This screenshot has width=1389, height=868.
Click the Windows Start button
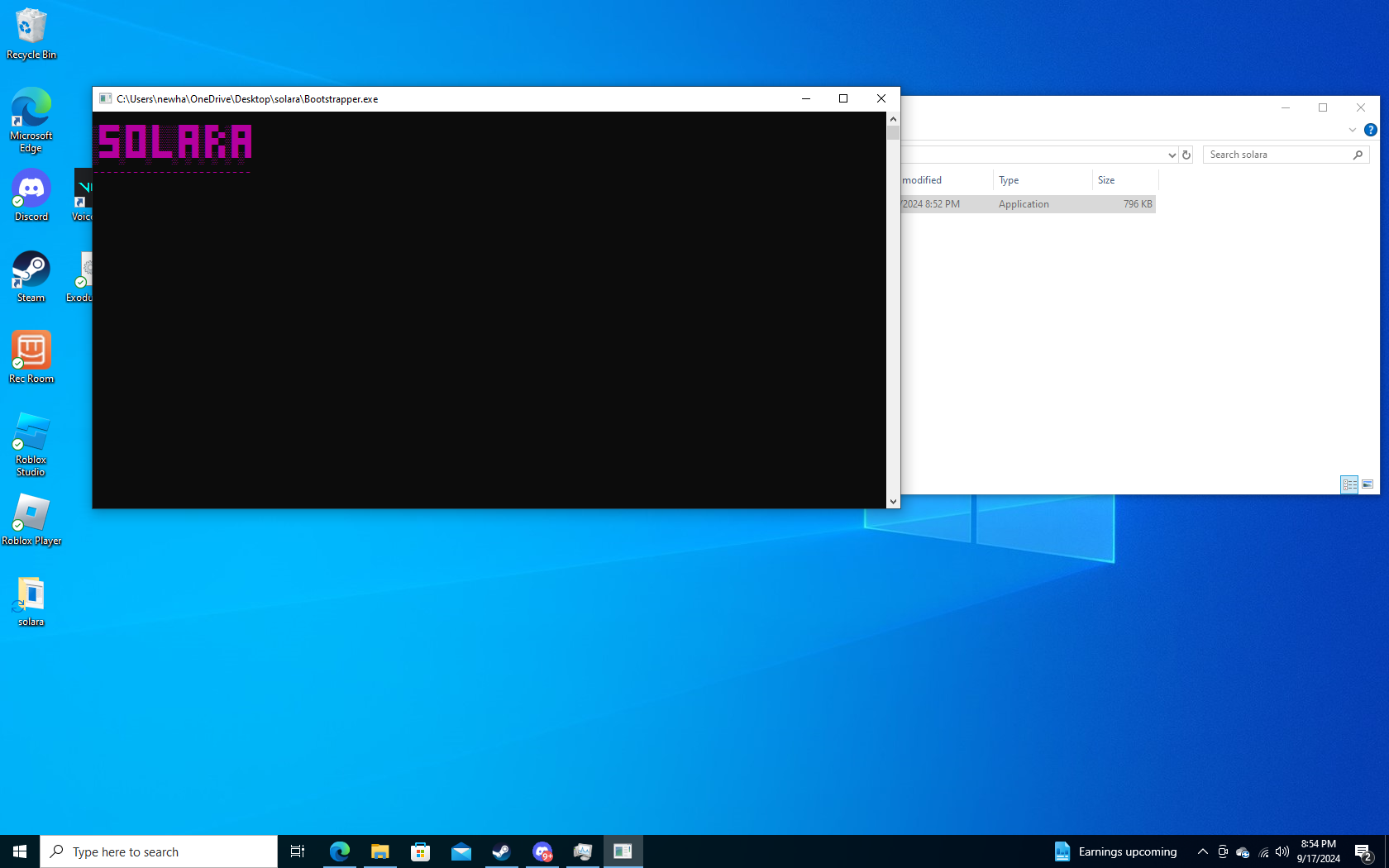click(20, 851)
